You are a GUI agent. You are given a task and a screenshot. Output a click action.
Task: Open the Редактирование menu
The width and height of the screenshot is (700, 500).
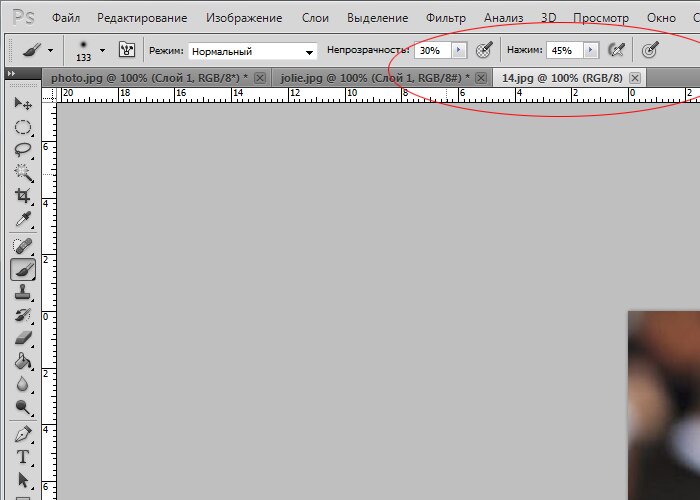tap(142, 18)
